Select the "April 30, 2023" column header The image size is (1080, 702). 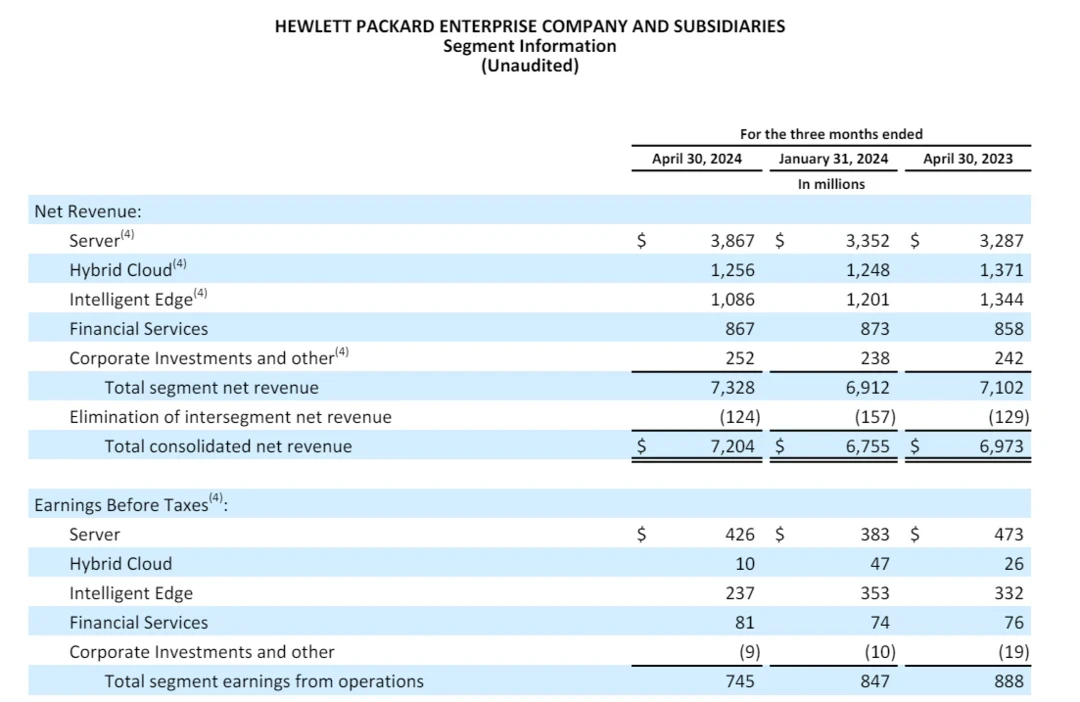(x=967, y=158)
